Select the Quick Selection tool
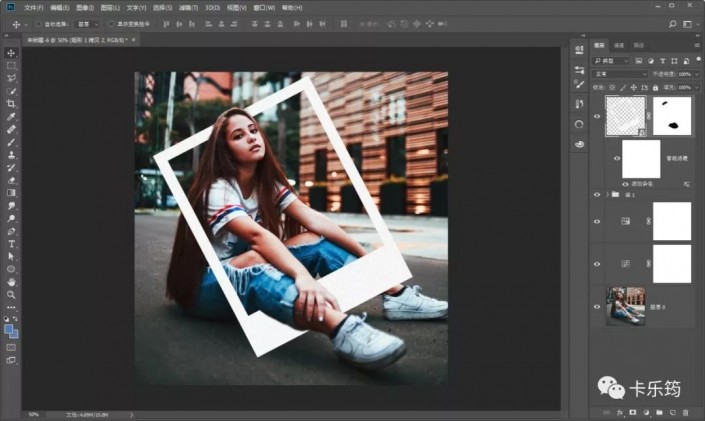Screen dimensions: 705x421 [11, 91]
